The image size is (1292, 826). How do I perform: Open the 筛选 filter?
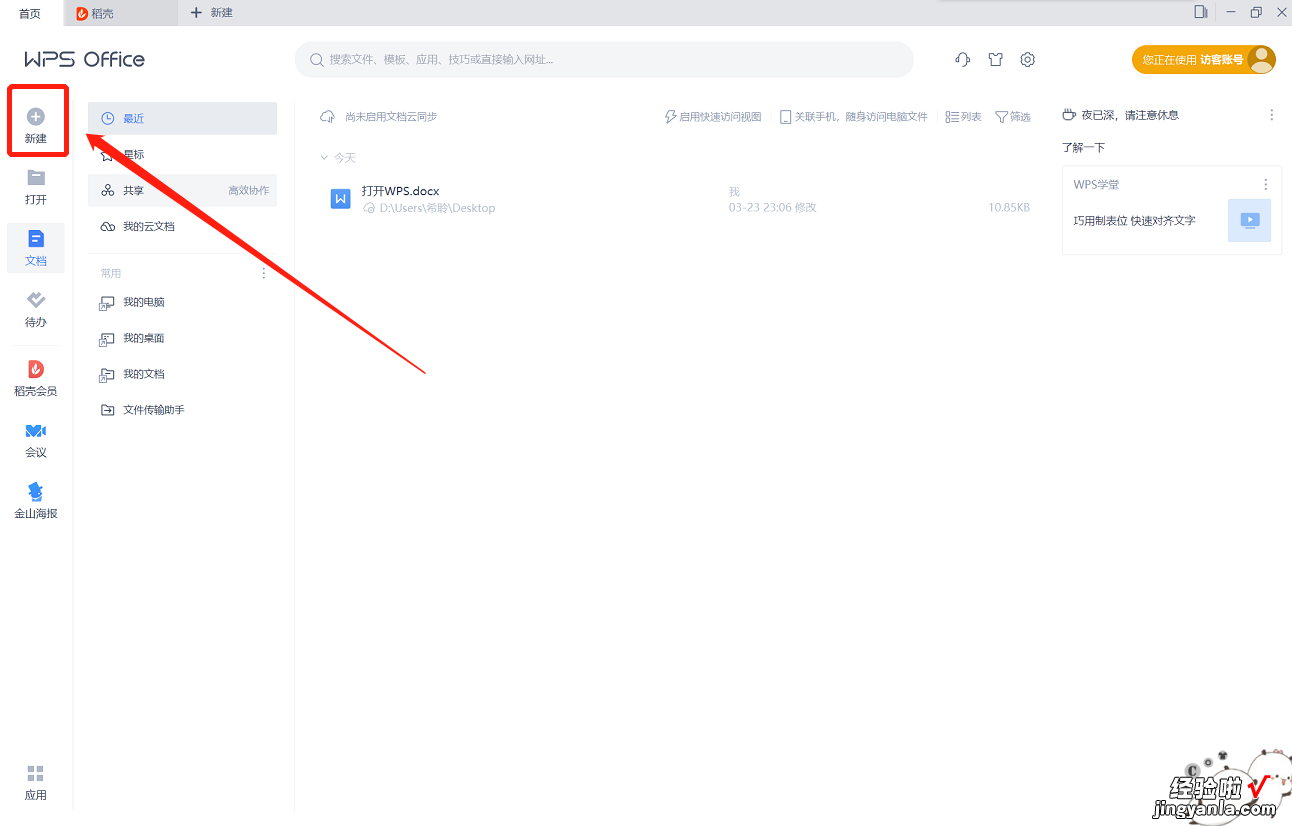click(1013, 117)
